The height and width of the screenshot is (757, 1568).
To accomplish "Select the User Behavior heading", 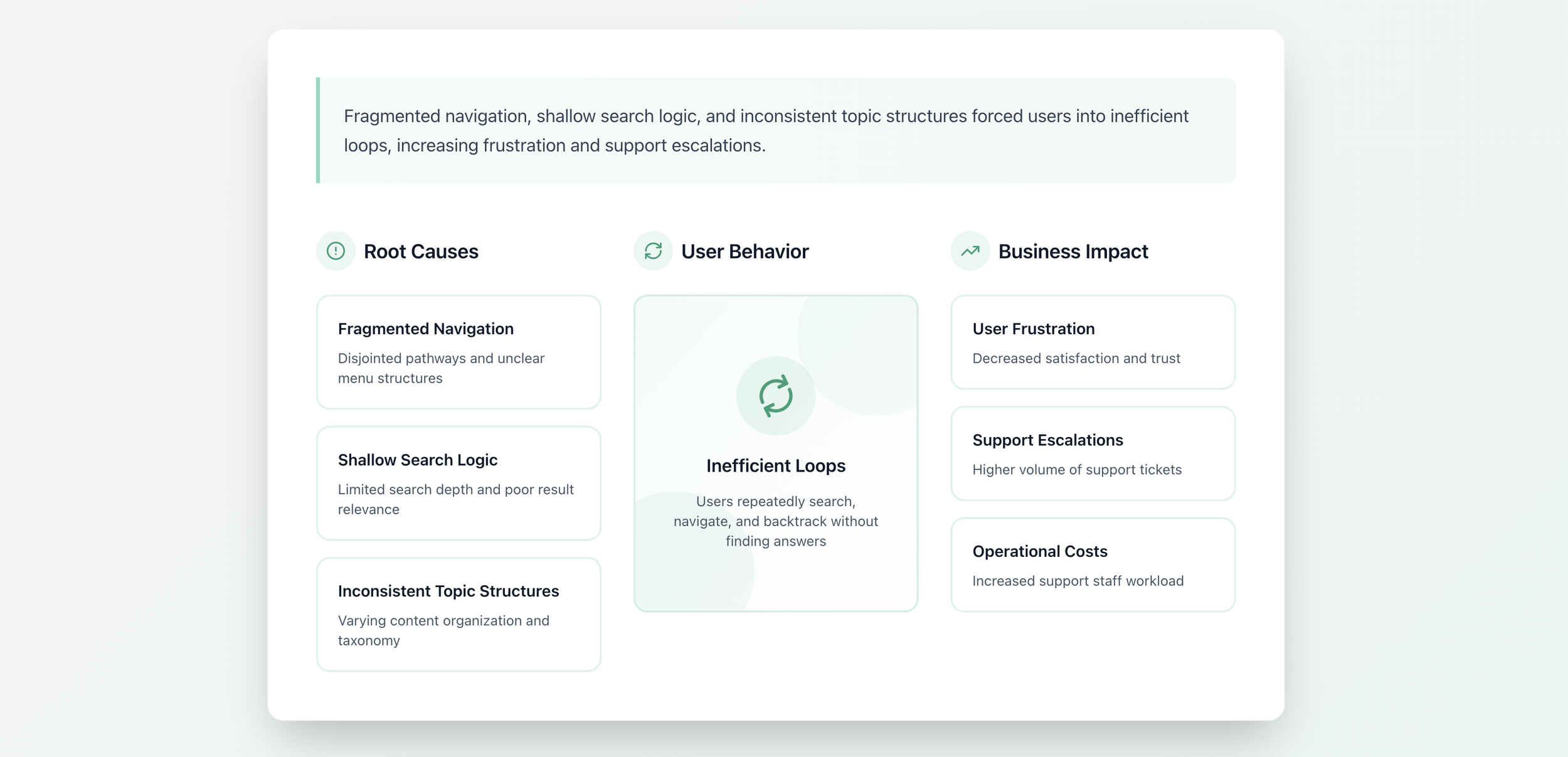I will point(744,251).
